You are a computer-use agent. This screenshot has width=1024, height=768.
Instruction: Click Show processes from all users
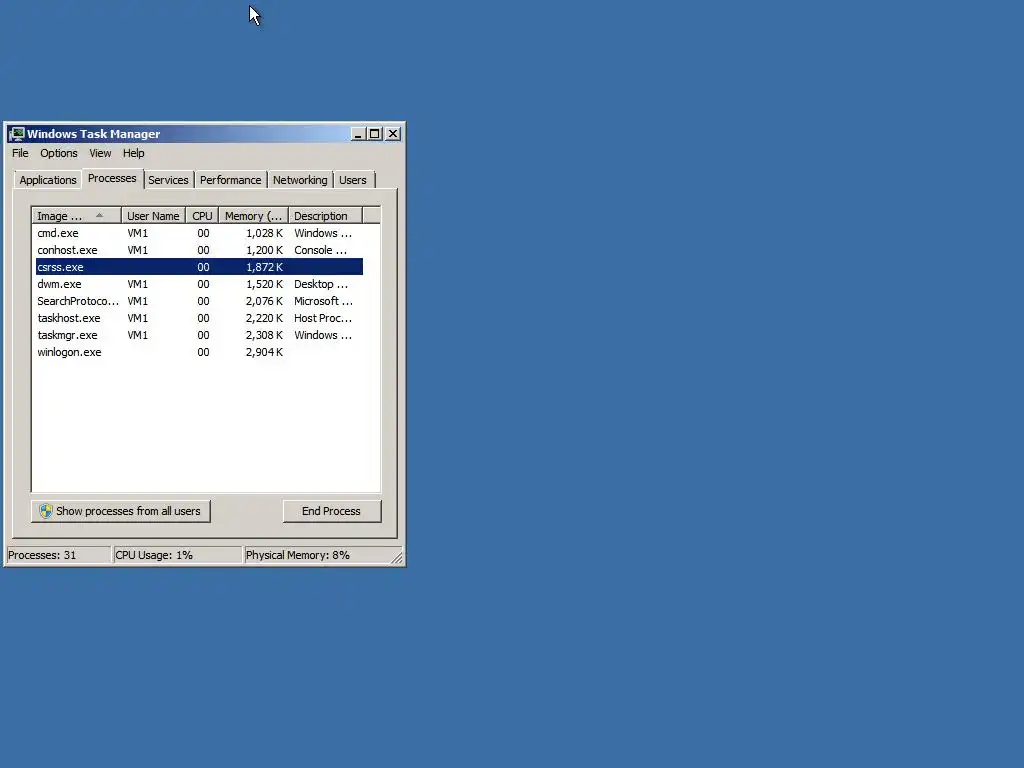coord(121,511)
